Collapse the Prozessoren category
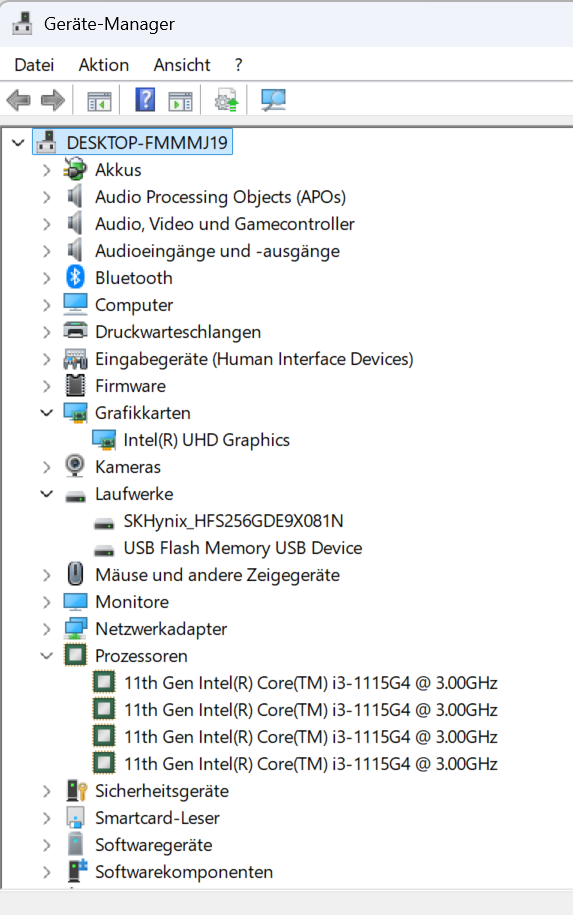Image resolution: width=573 pixels, height=915 pixels. pyautogui.click(x=47, y=655)
